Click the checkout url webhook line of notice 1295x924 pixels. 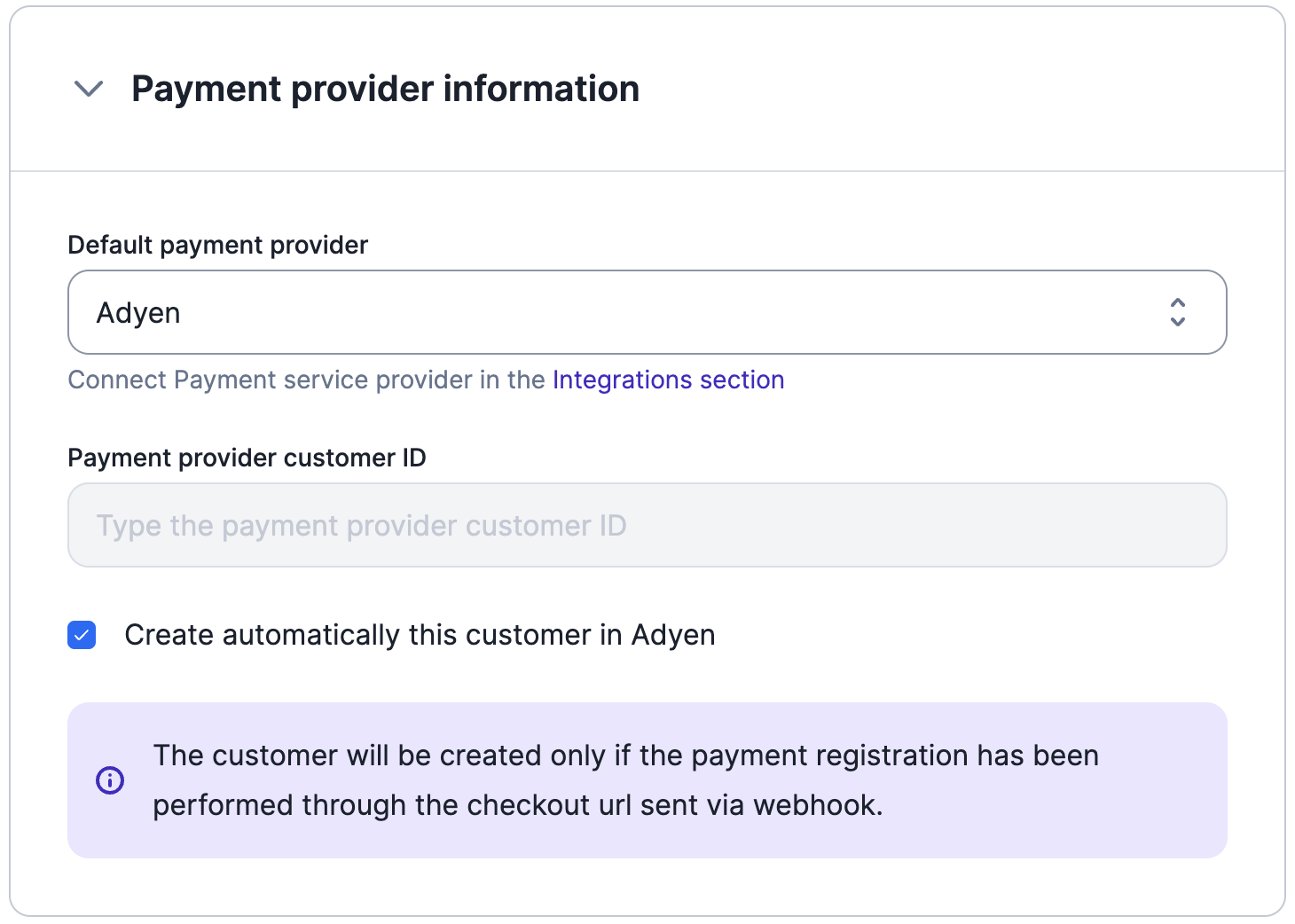pos(517,805)
